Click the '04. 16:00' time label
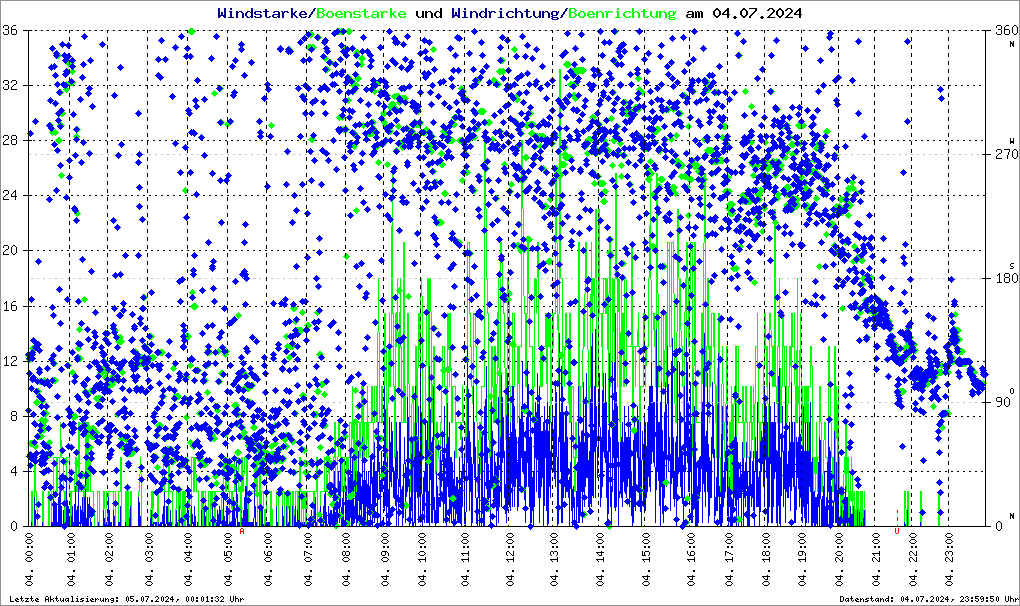The height and width of the screenshot is (606, 1020). 690,559
